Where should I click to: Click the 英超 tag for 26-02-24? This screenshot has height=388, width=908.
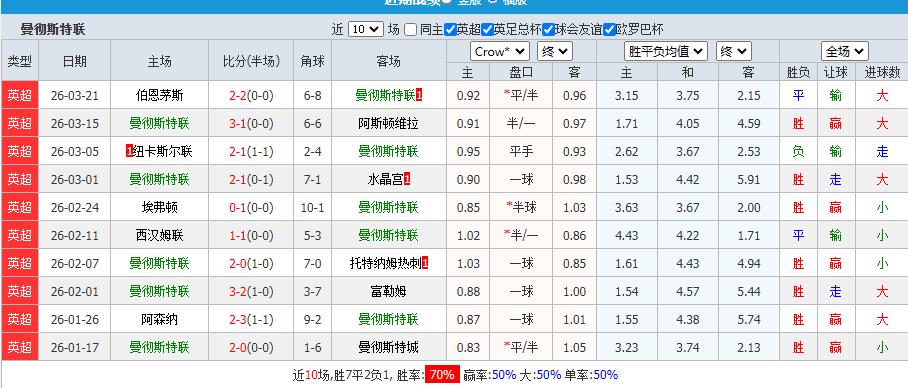tap(20, 207)
